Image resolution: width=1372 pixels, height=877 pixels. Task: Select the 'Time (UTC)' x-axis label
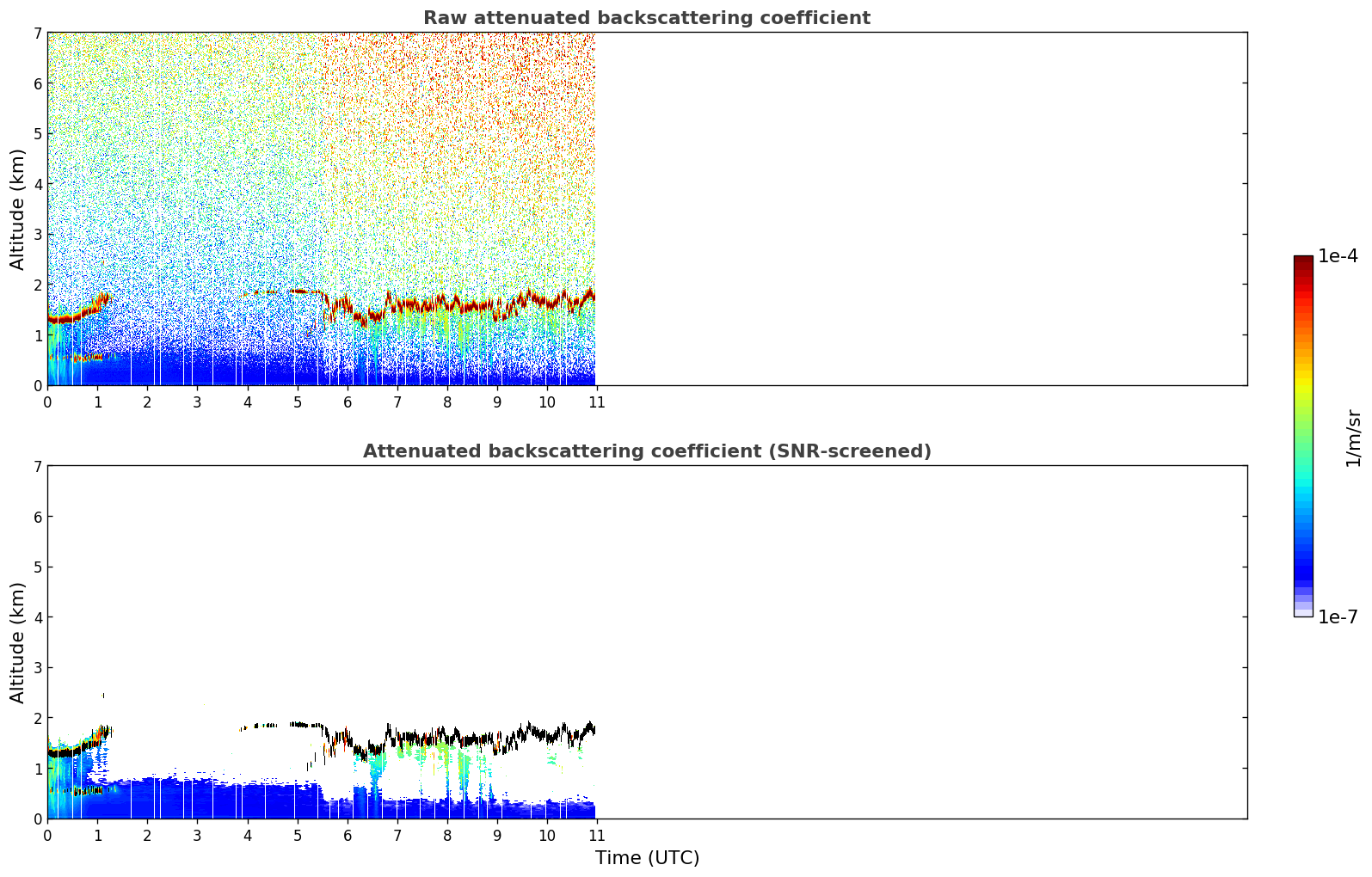click(647, 858)
